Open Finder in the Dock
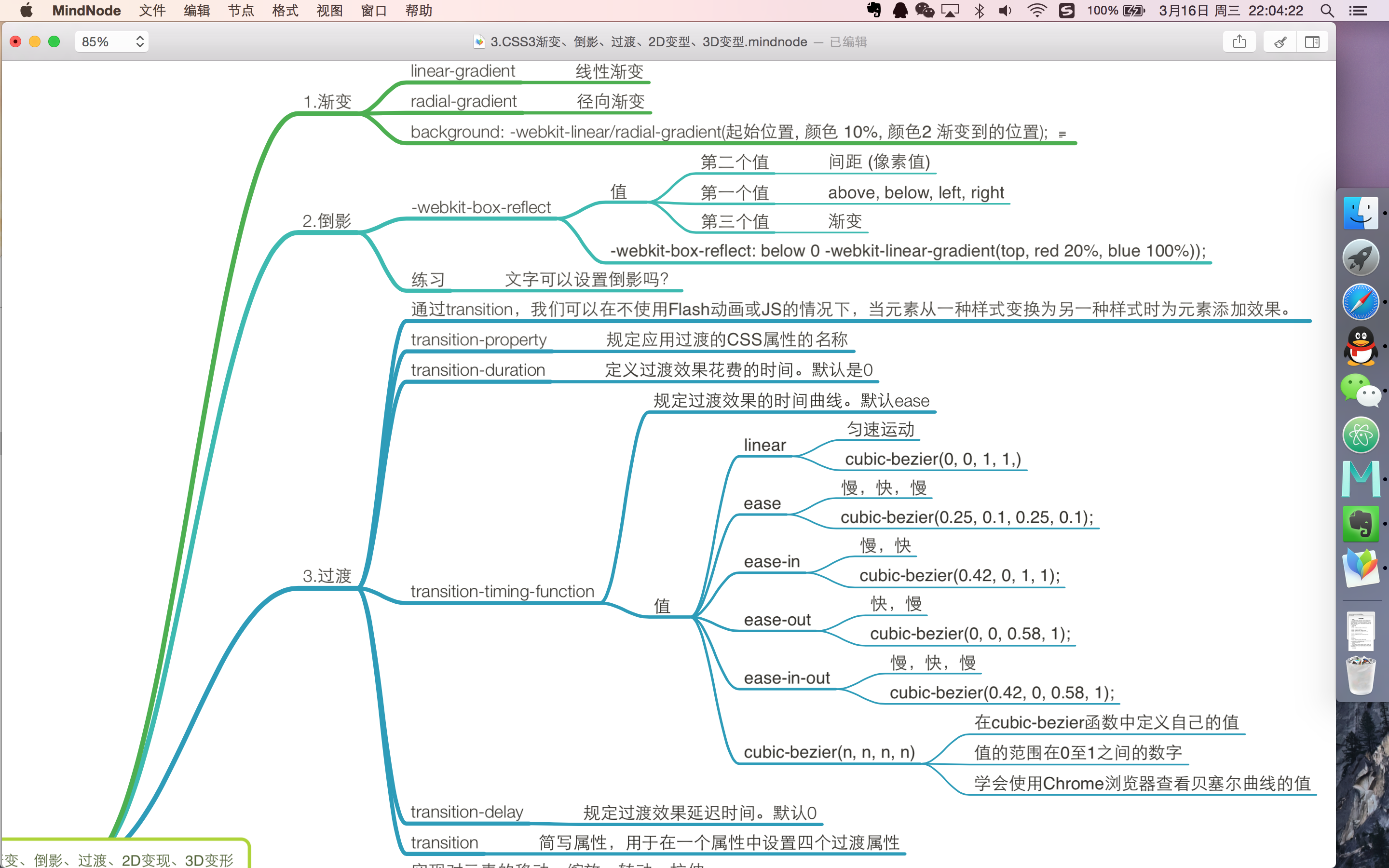1389x868 pixels. [1361, 213]
